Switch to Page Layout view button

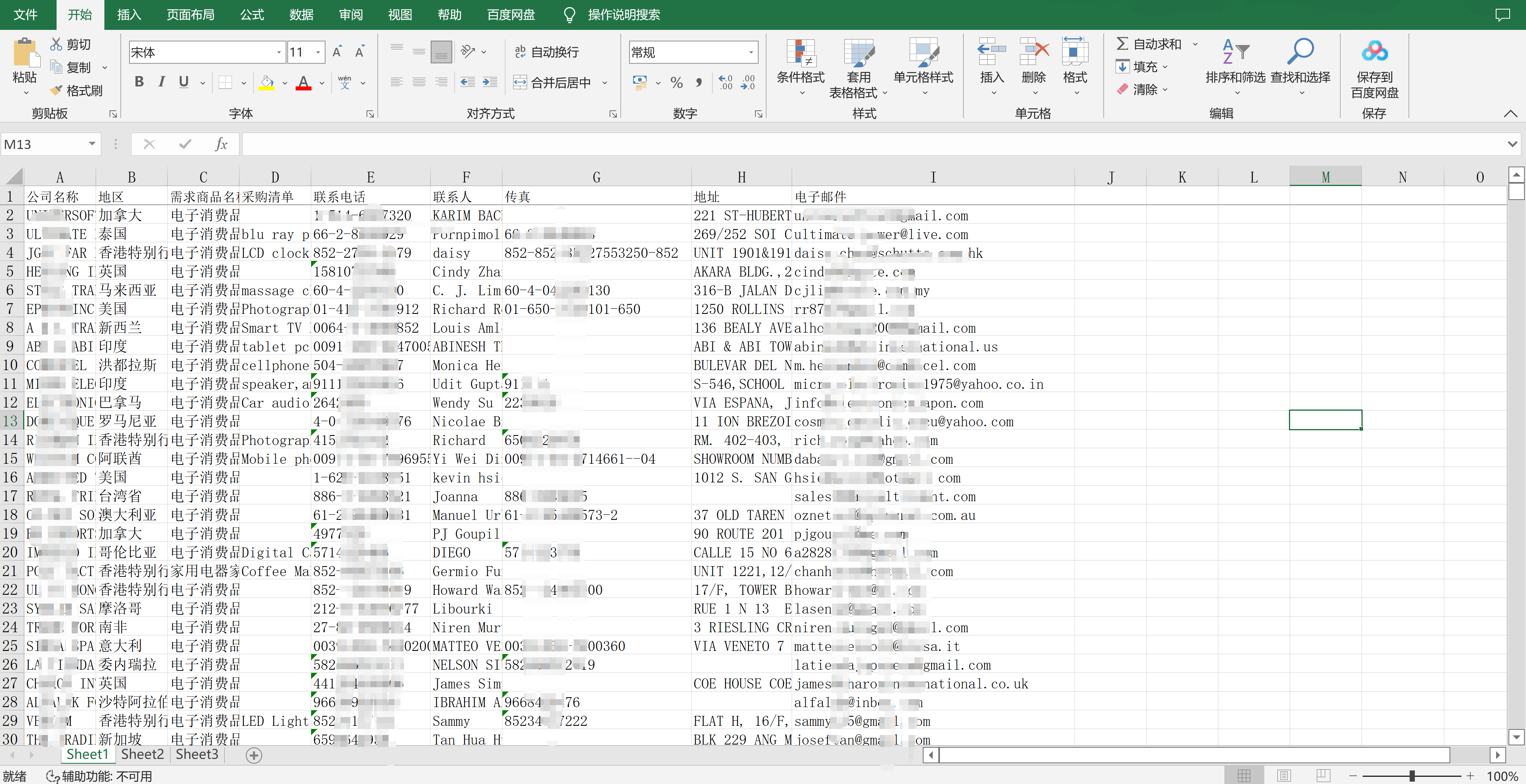click(1284, 776)
